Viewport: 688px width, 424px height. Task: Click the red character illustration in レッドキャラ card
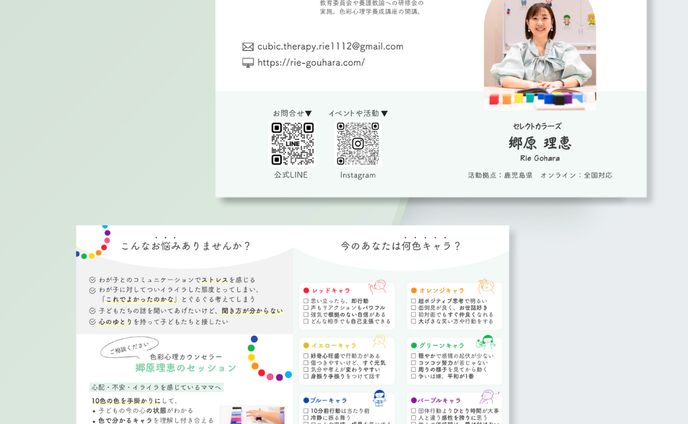[x=378, y=287]
